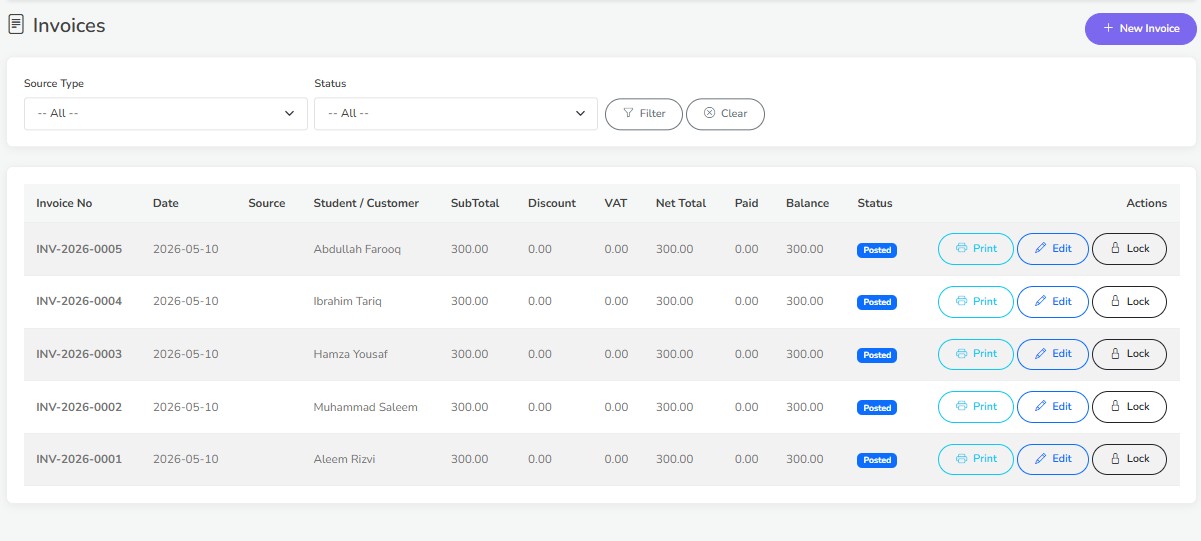Select invoice number INV-2026-0005

(x=79, y=249)
